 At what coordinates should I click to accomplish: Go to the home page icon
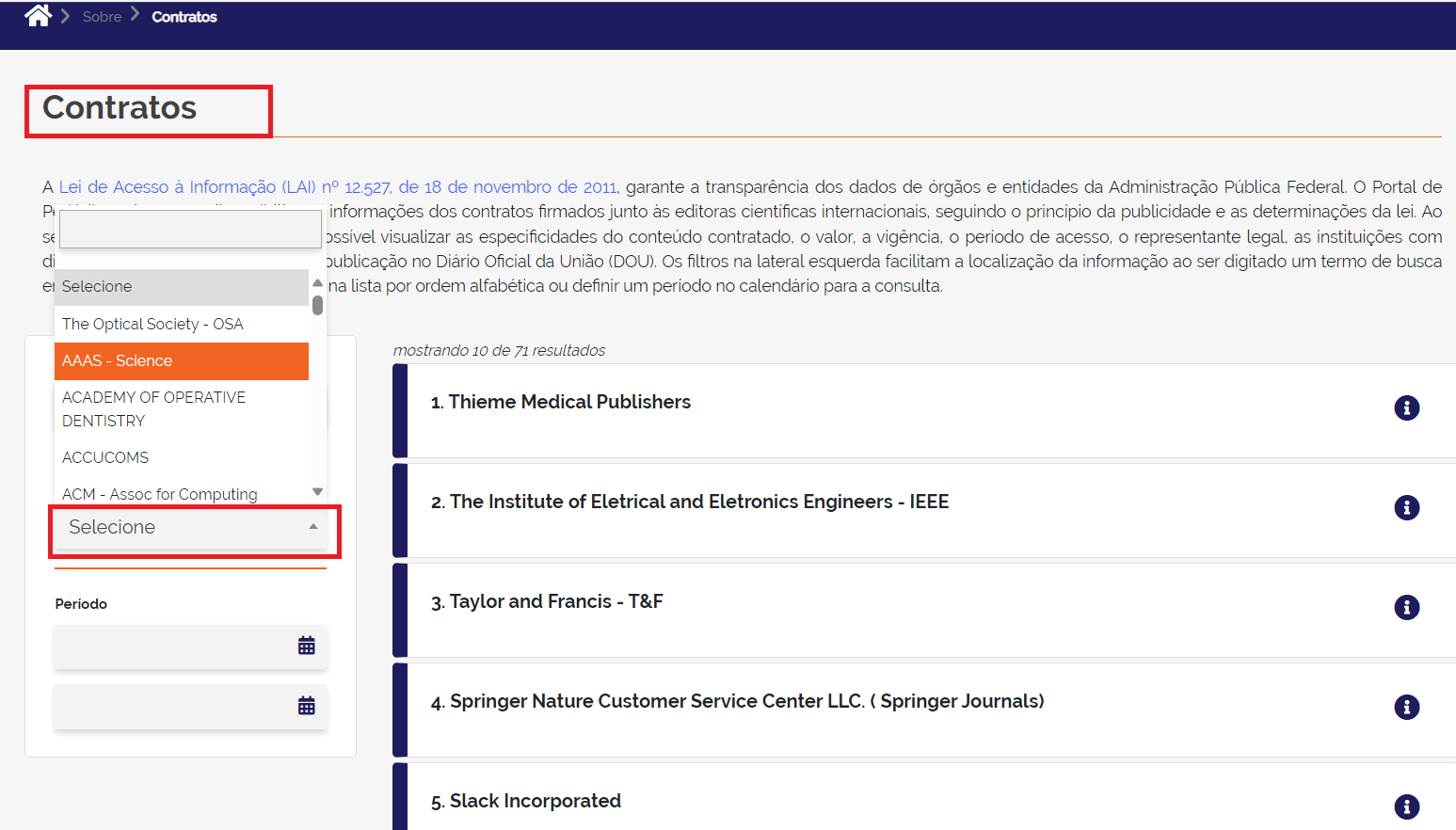click(x=38, y=15)
